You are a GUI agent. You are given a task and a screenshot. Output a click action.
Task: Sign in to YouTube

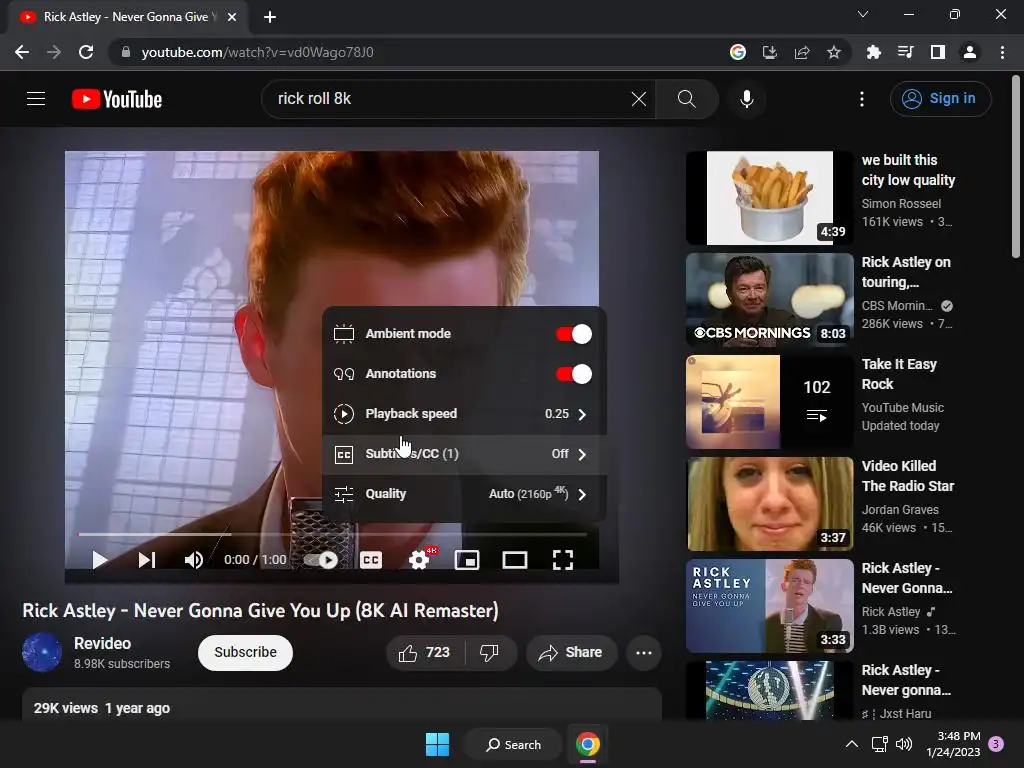click(x=940, y=99)
